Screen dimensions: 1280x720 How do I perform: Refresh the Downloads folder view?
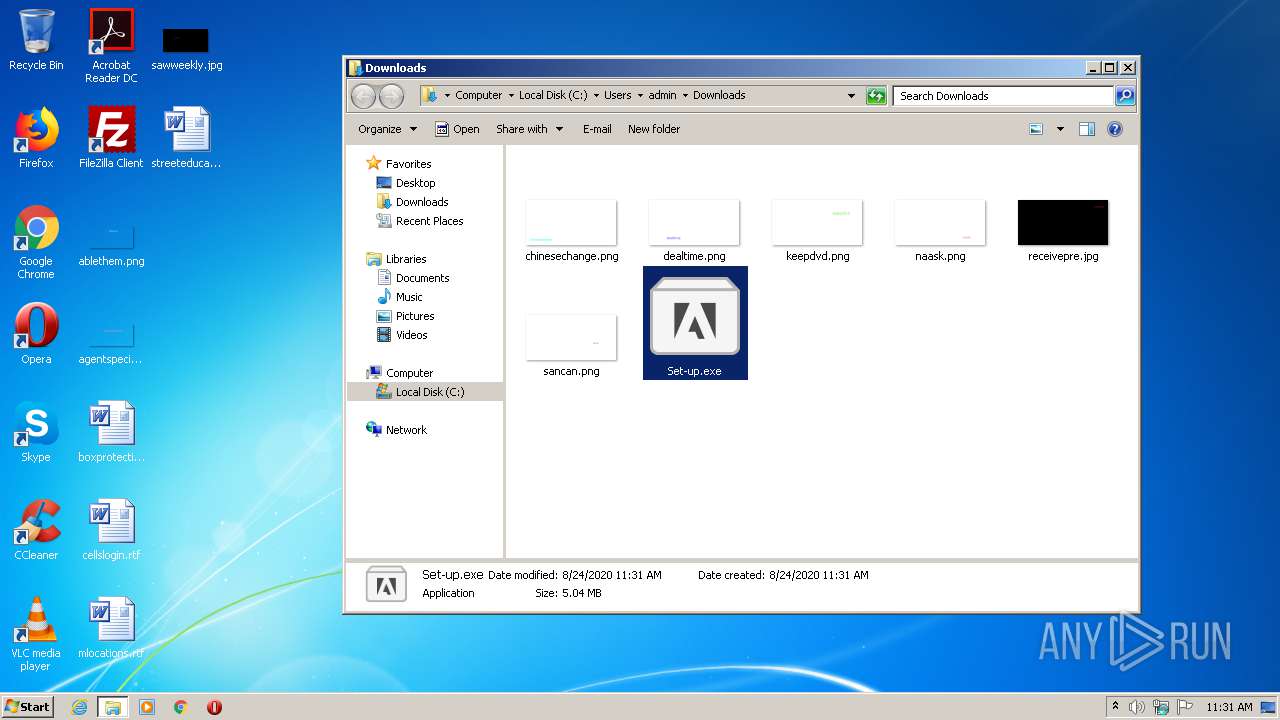click(876, 96)
